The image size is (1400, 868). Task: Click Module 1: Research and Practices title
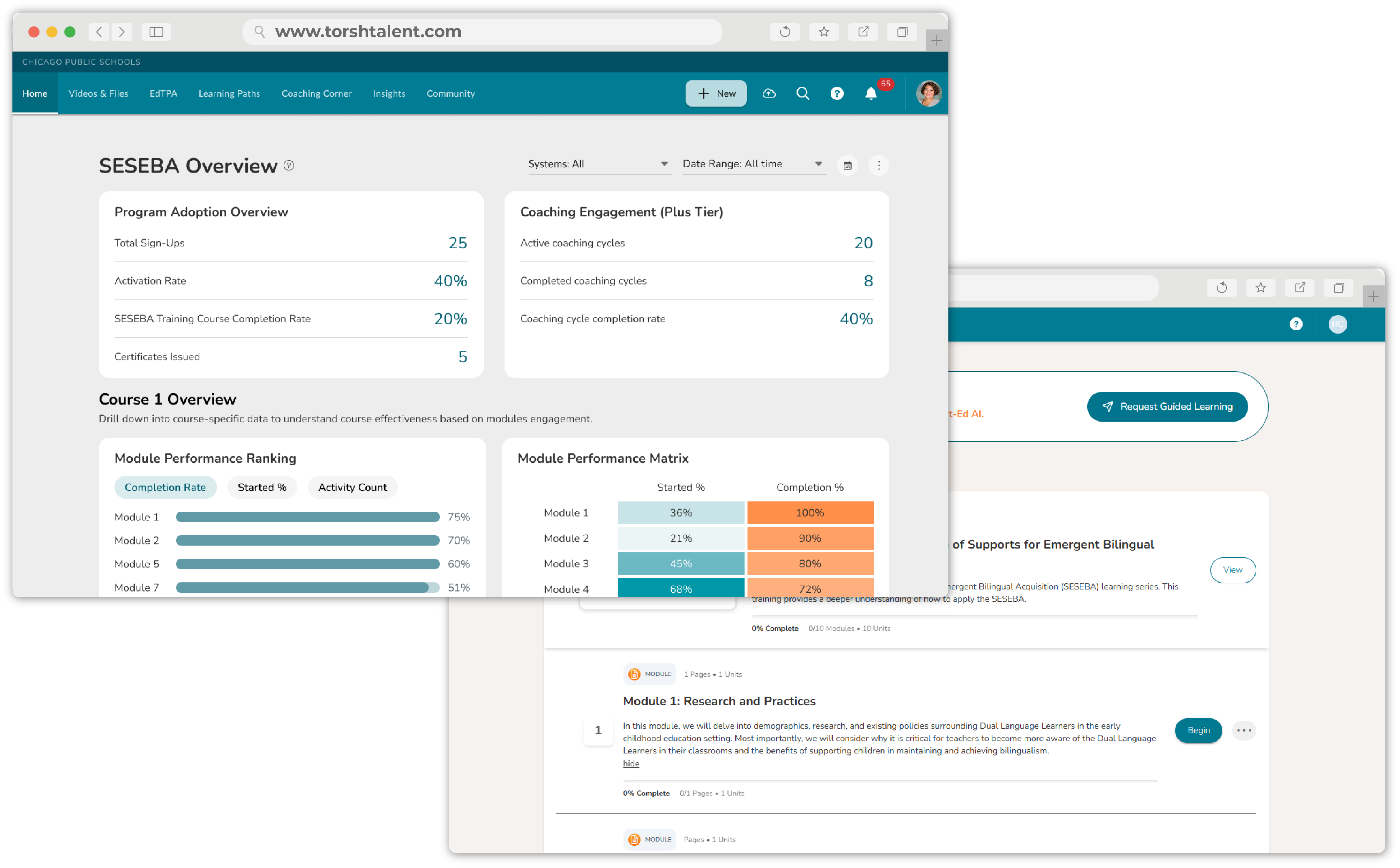coord(719,701)
